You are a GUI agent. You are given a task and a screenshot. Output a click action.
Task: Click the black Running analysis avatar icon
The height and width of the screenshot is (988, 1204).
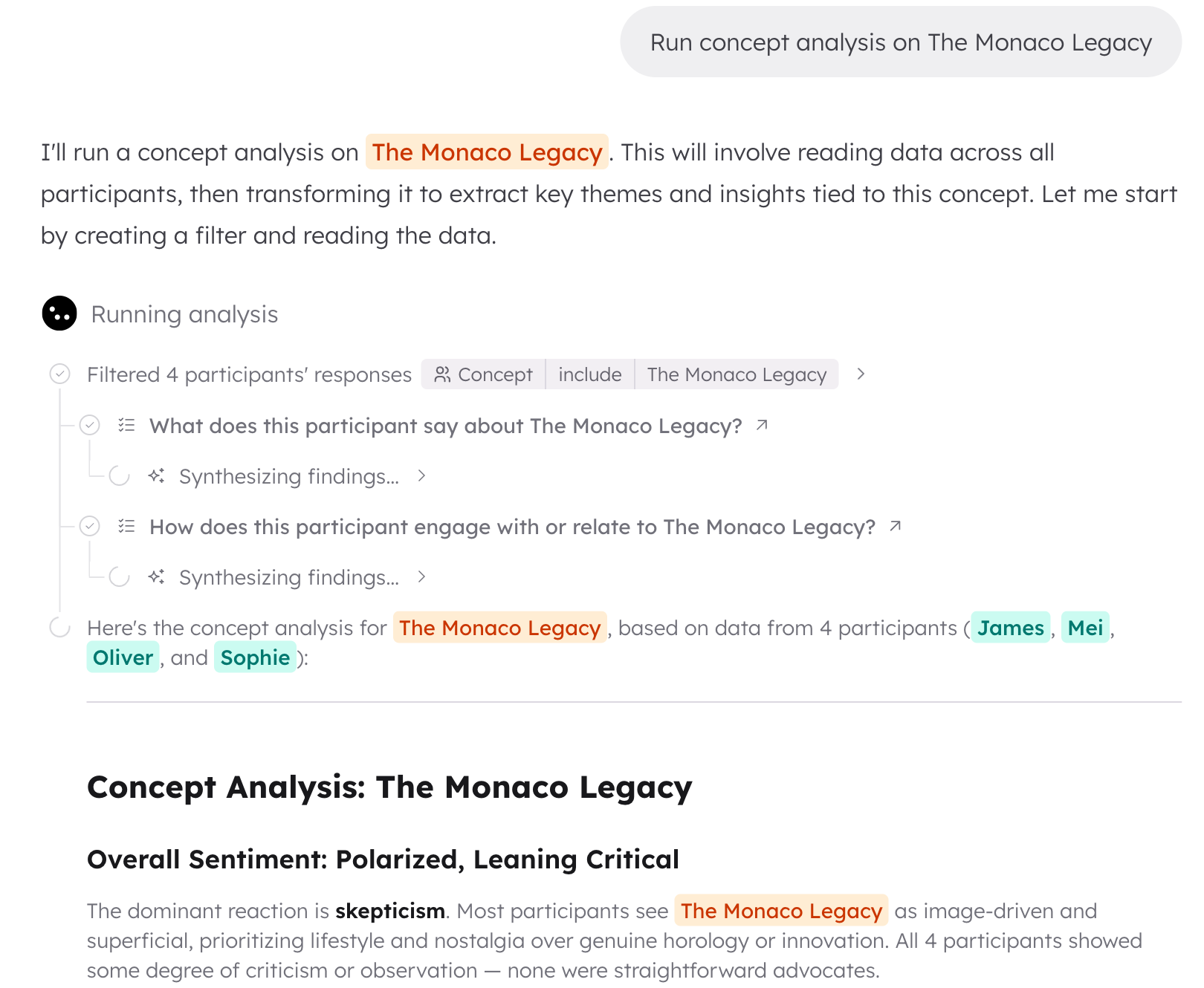[x=59, y=313]
